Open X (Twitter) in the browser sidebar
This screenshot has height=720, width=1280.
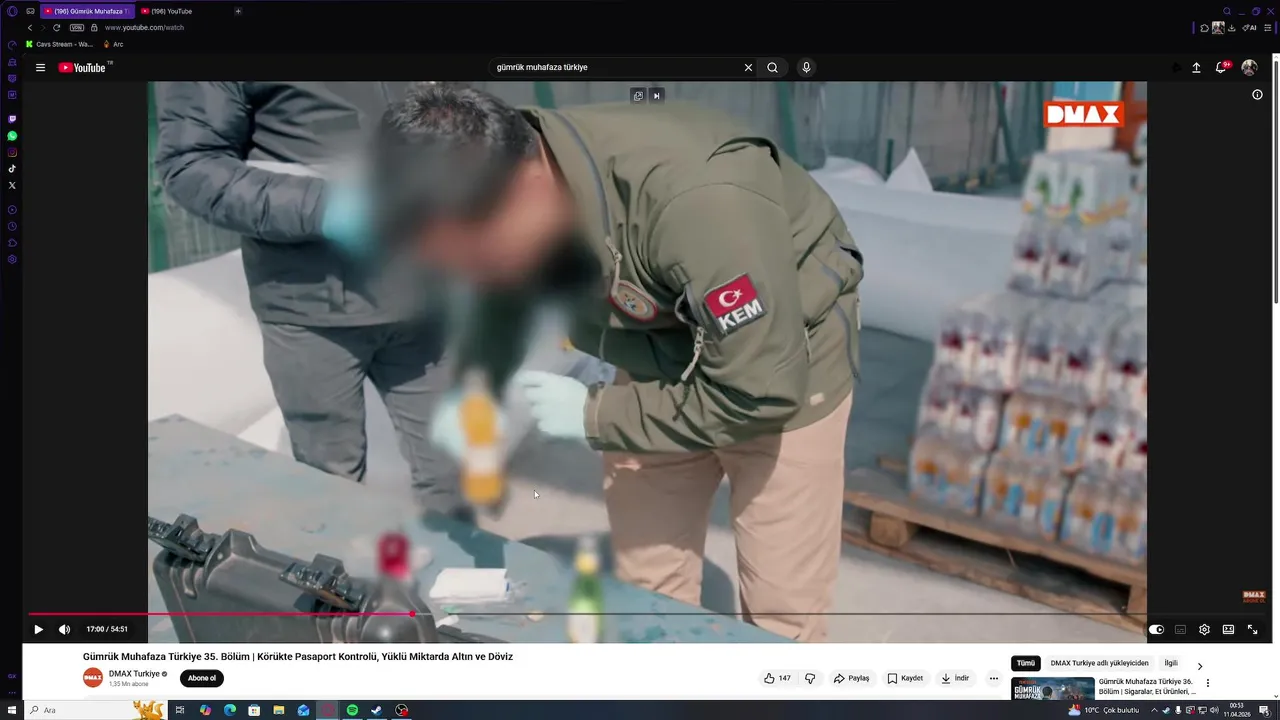coord(12,185)
